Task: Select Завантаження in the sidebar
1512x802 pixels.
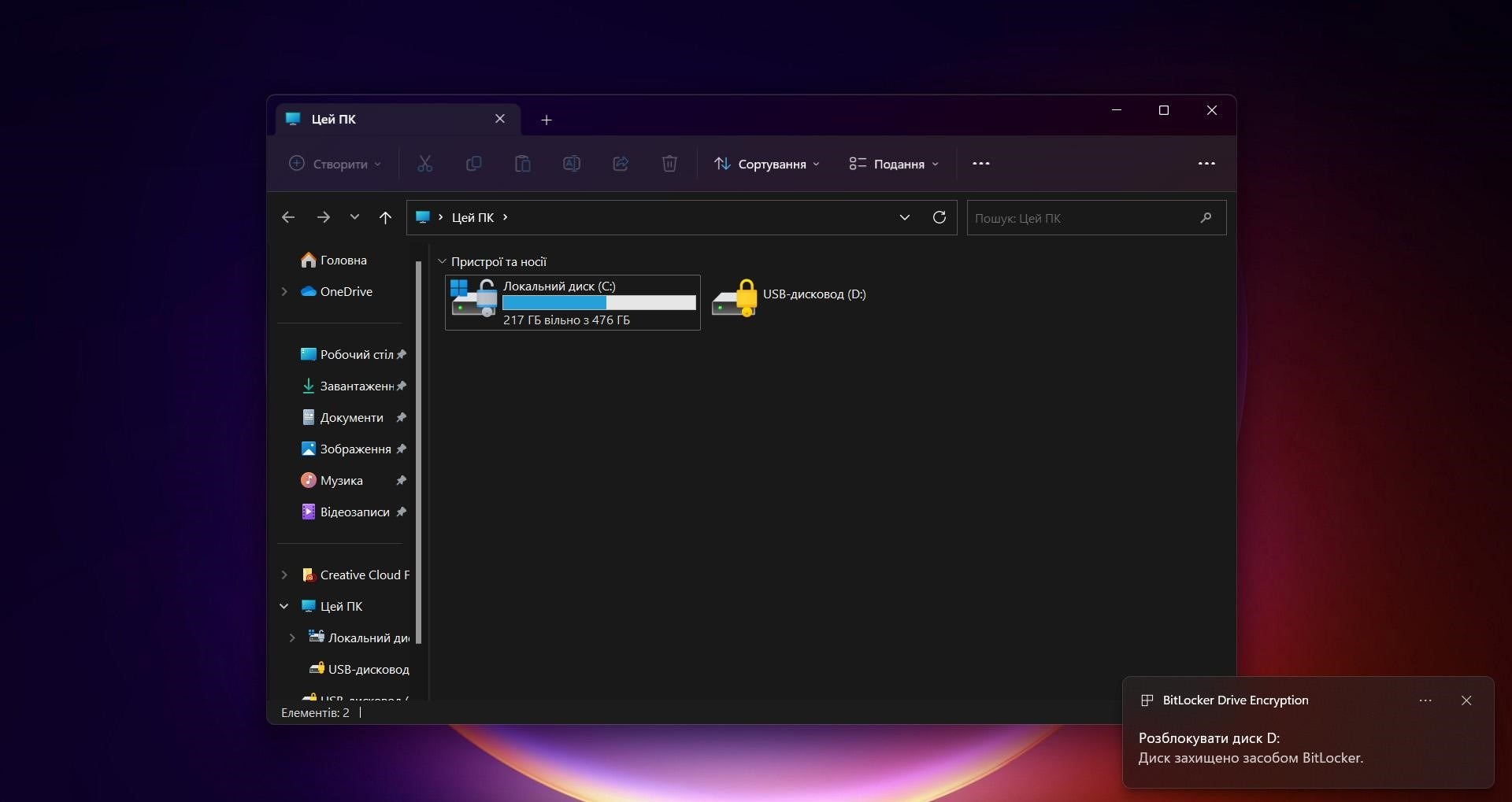Action: (x=356, y=386)
